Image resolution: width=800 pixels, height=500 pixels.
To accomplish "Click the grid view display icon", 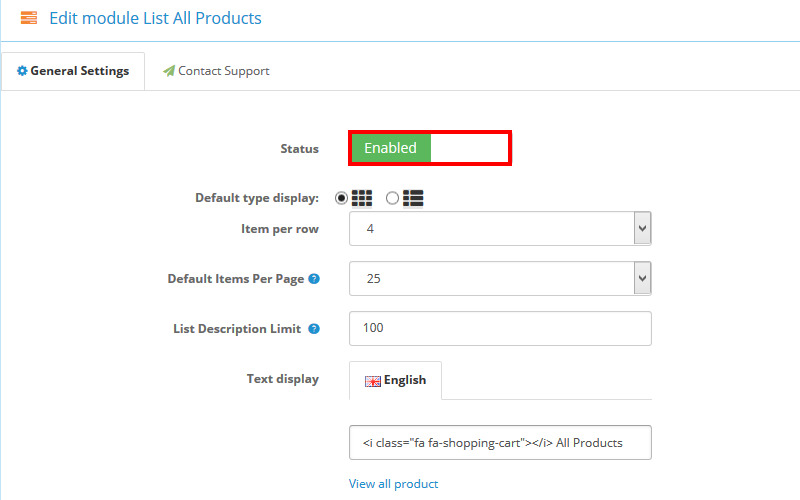I will click(363, 198).
